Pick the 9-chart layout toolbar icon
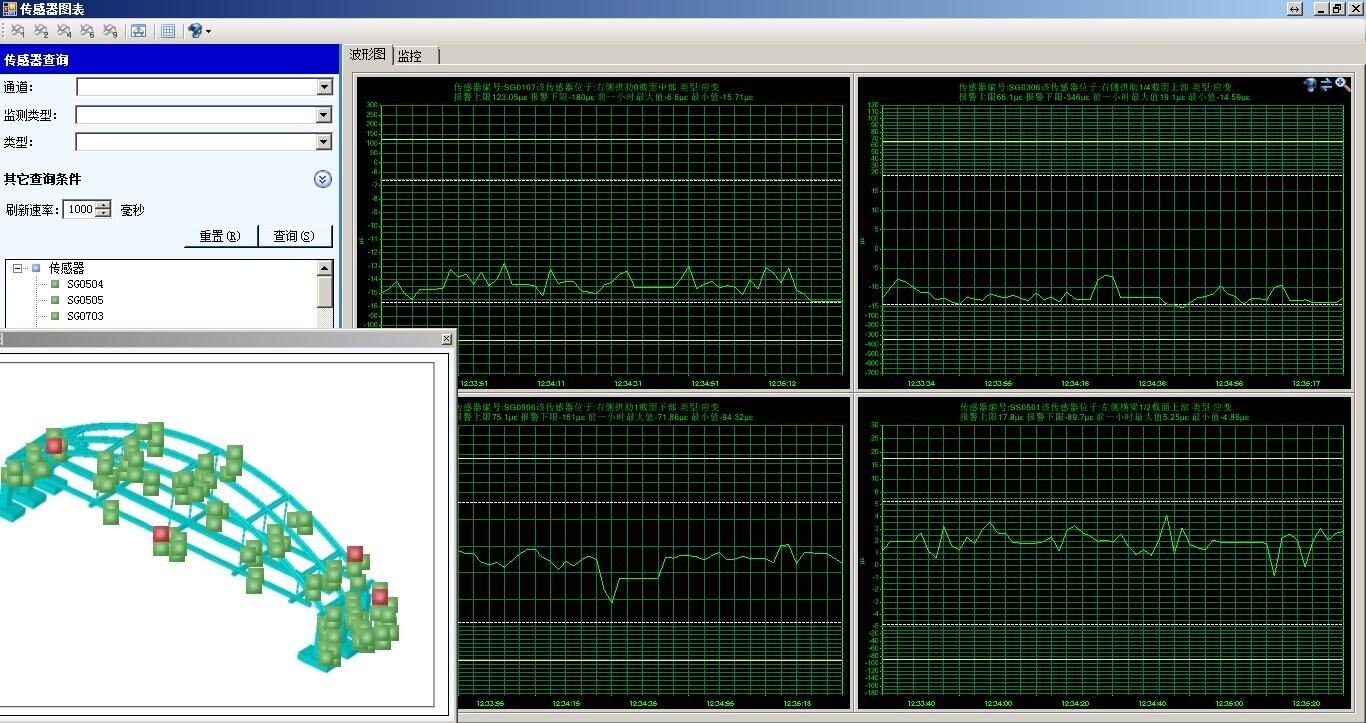The image size is (1366, 723). (110, 31)
